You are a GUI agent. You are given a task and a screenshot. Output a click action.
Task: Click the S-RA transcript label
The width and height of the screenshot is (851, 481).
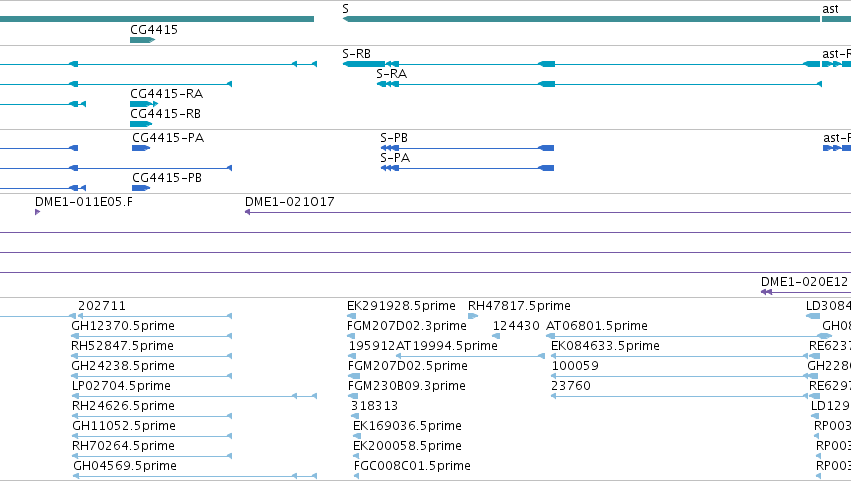(x=391, y=73)
